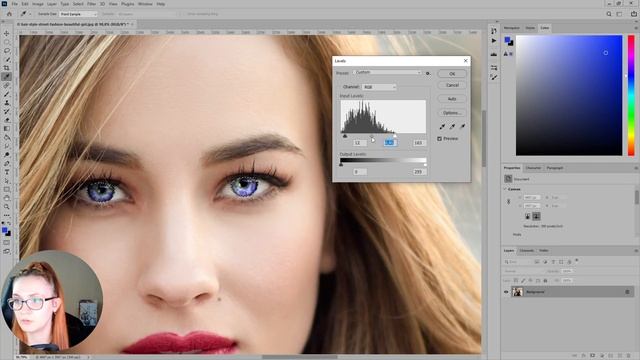The image size is (640, 360).
Task: Open the Filter menu
Action: [91, 4]
